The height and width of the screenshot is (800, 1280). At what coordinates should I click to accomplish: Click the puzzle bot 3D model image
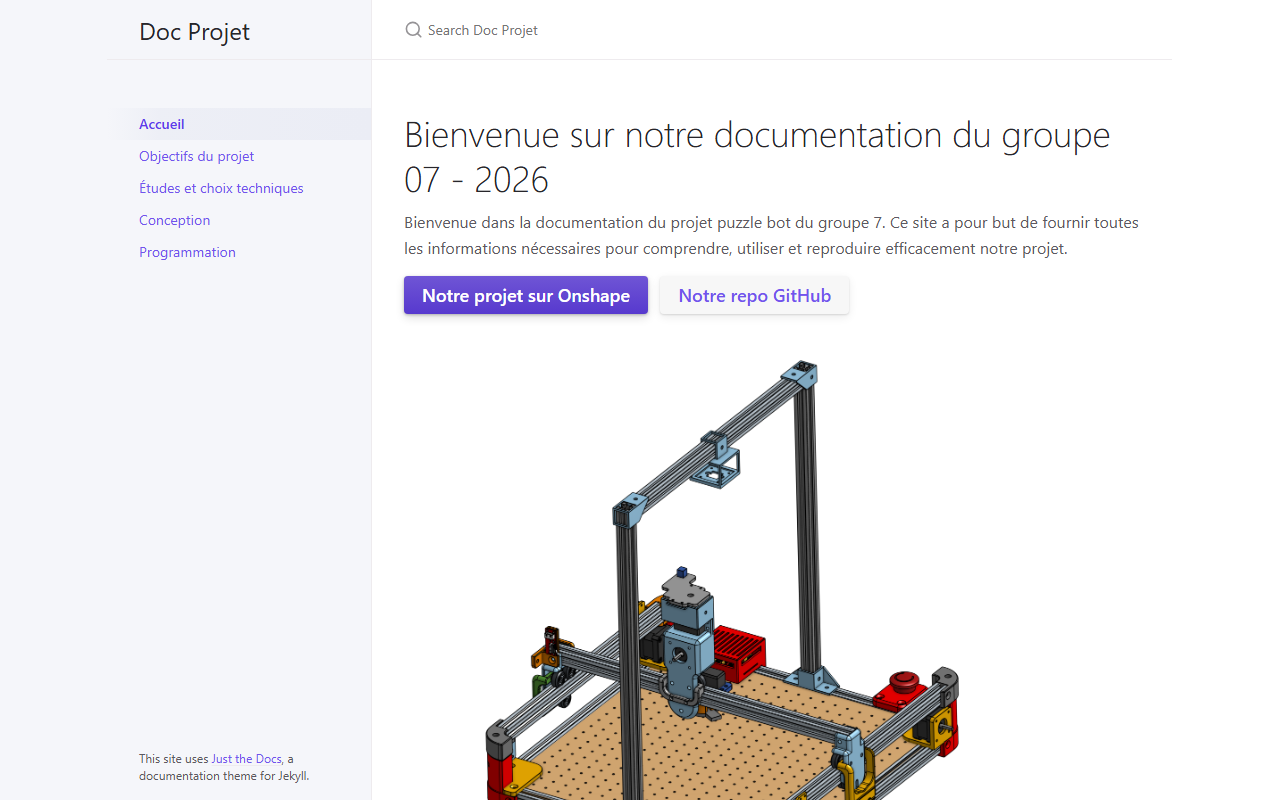tap(722, 580)
